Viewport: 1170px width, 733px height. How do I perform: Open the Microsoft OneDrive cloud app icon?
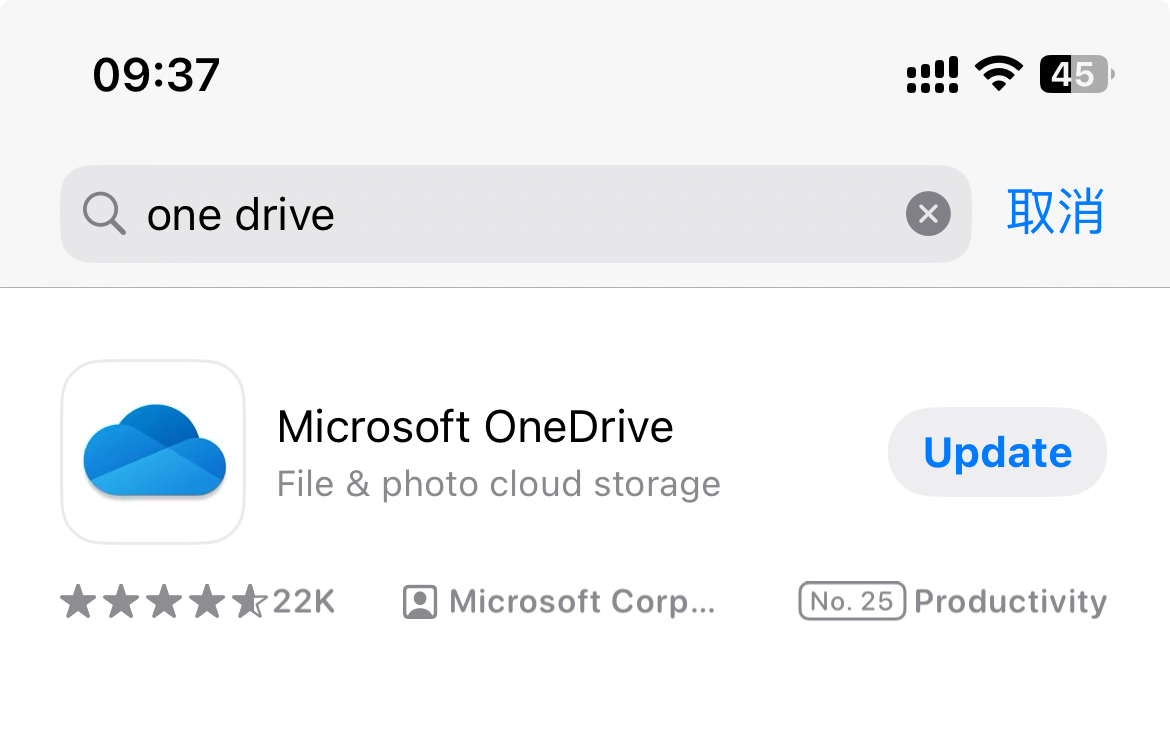154,452
